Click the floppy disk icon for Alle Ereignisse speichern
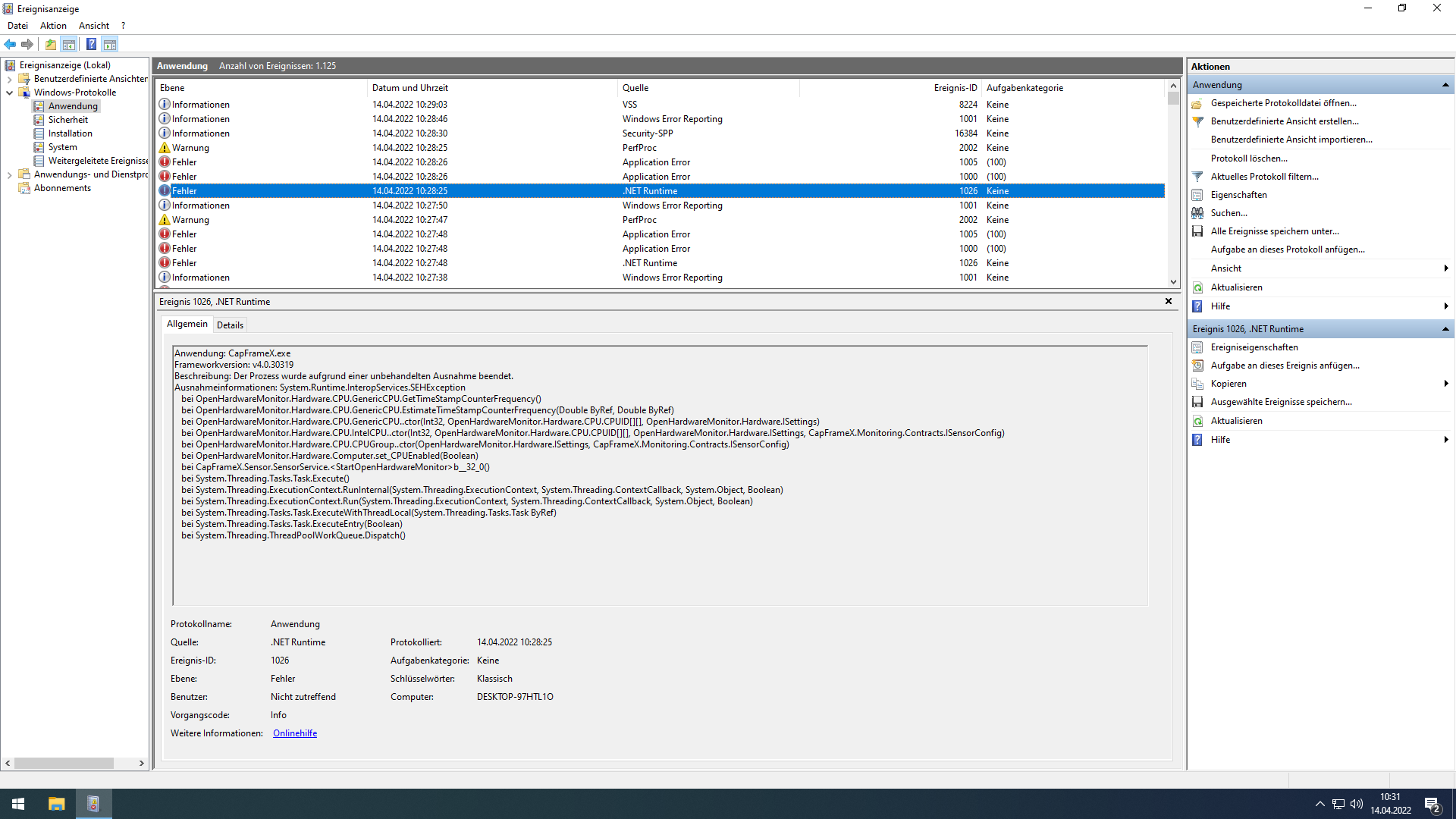 pos(1197,231)
